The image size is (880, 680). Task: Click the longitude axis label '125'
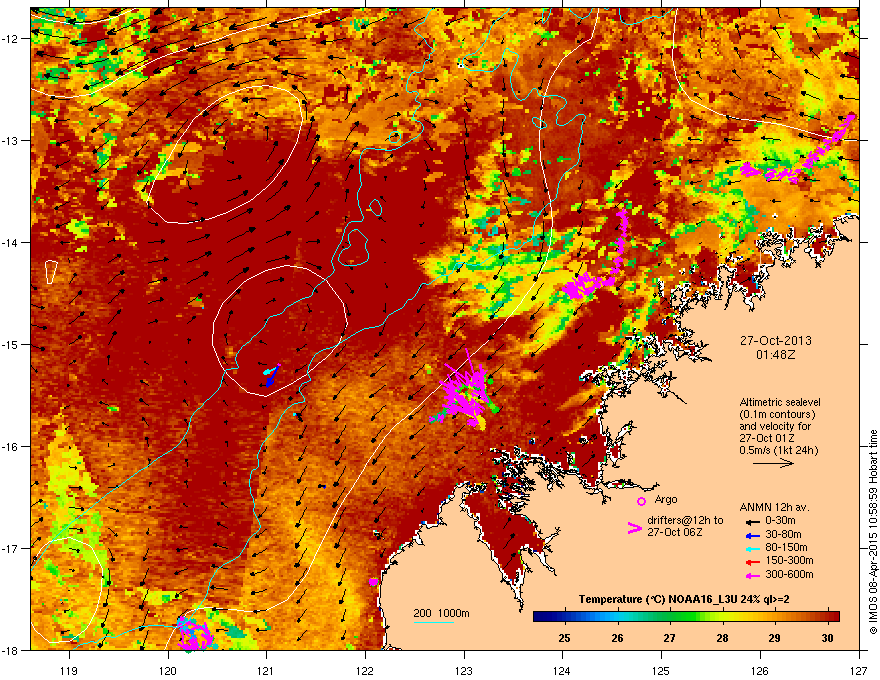coord(661,670)
